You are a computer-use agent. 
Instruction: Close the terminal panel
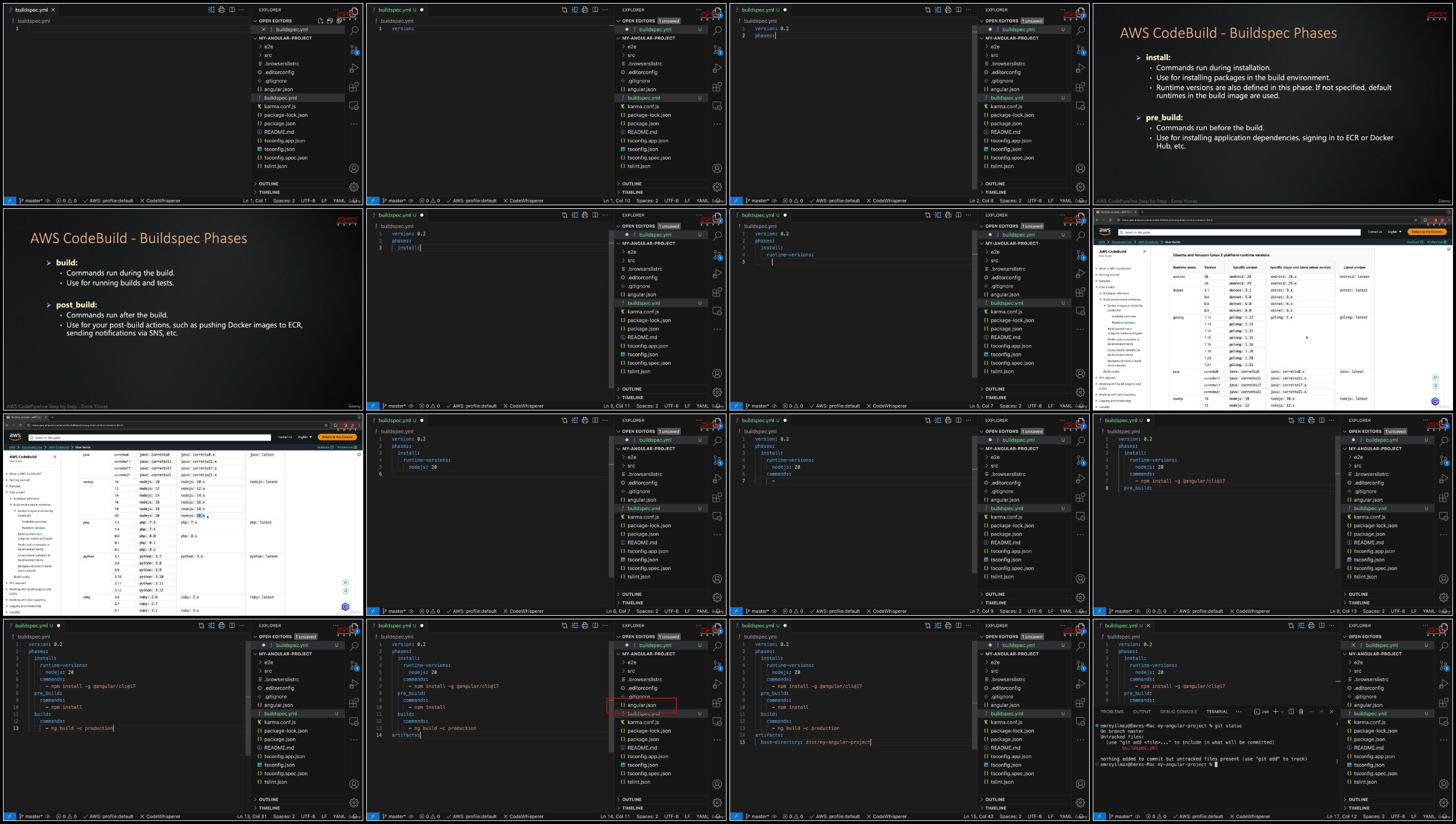click(x=1332, y=712)
